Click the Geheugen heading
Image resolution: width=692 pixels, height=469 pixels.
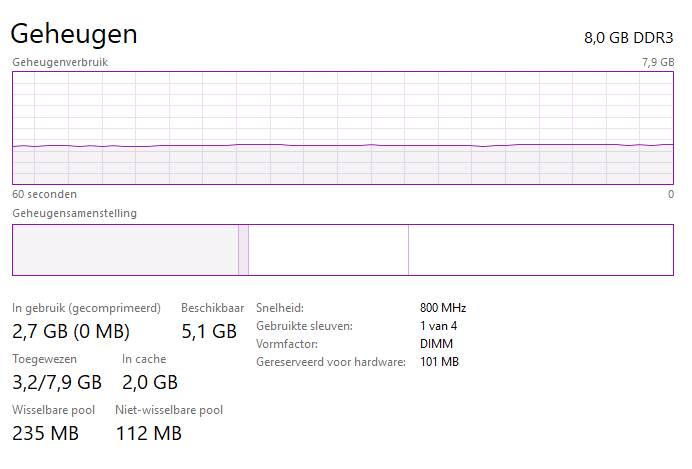[x=74, y=33]
